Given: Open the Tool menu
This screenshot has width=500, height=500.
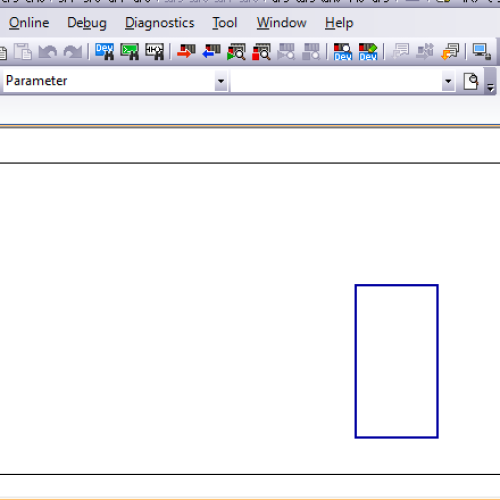Looking at the screenshot, I should pyautogui.click(x=225, y=23).
